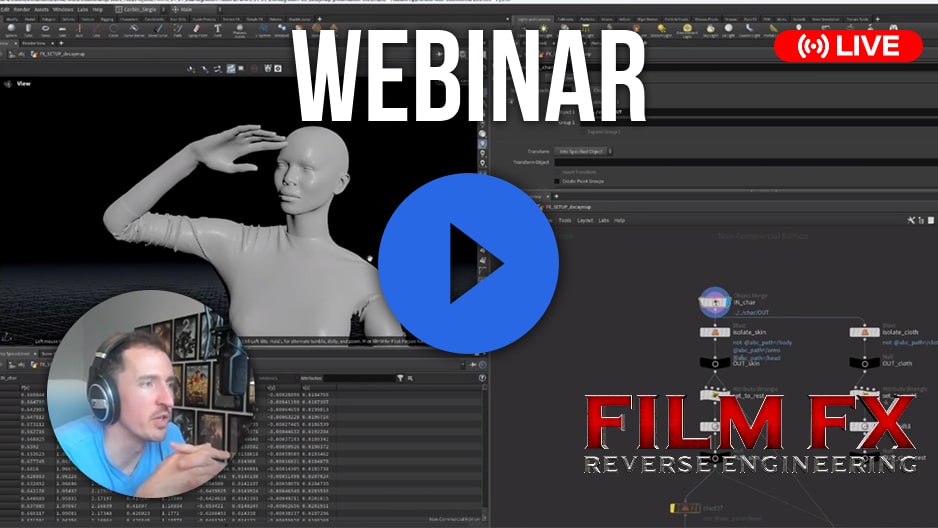Open the Help menu in the top bar
The width and height of the screenshot is (938, 528).
pyautogui.click(x=98, y=10)
